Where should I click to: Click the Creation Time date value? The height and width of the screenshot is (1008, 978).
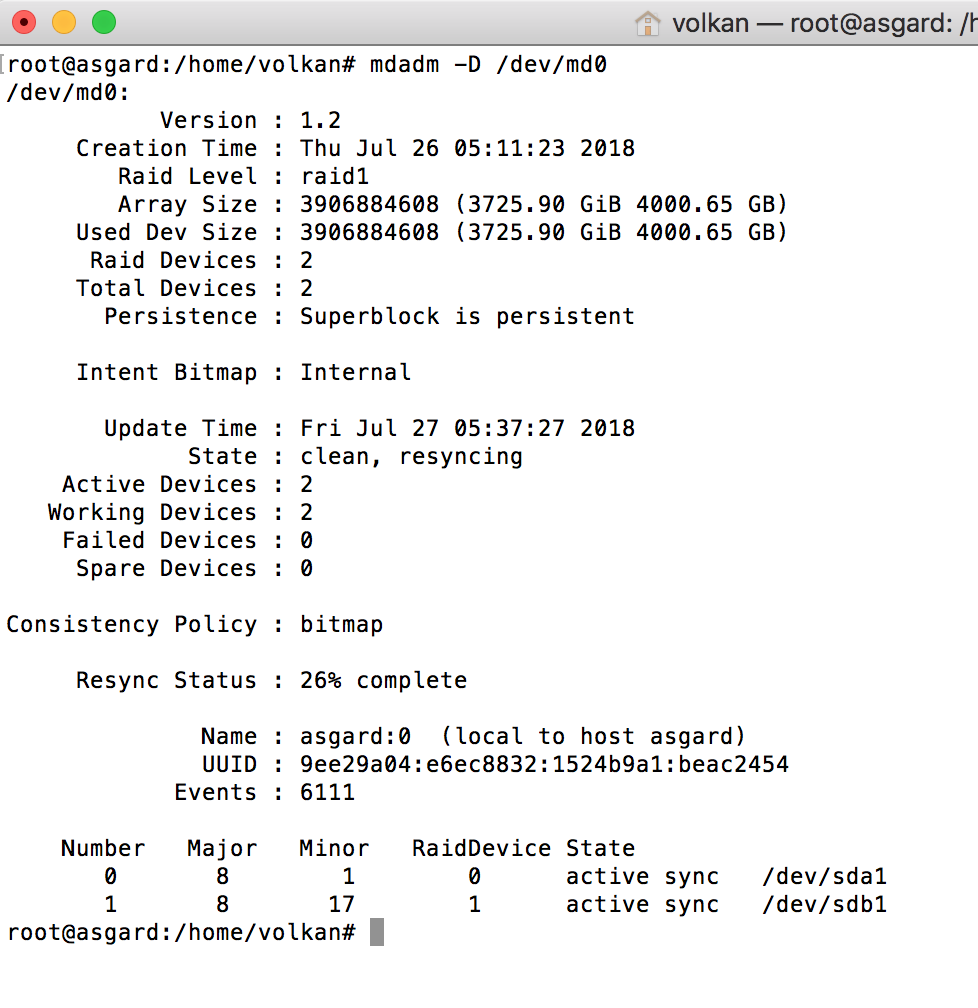[467, 149]
